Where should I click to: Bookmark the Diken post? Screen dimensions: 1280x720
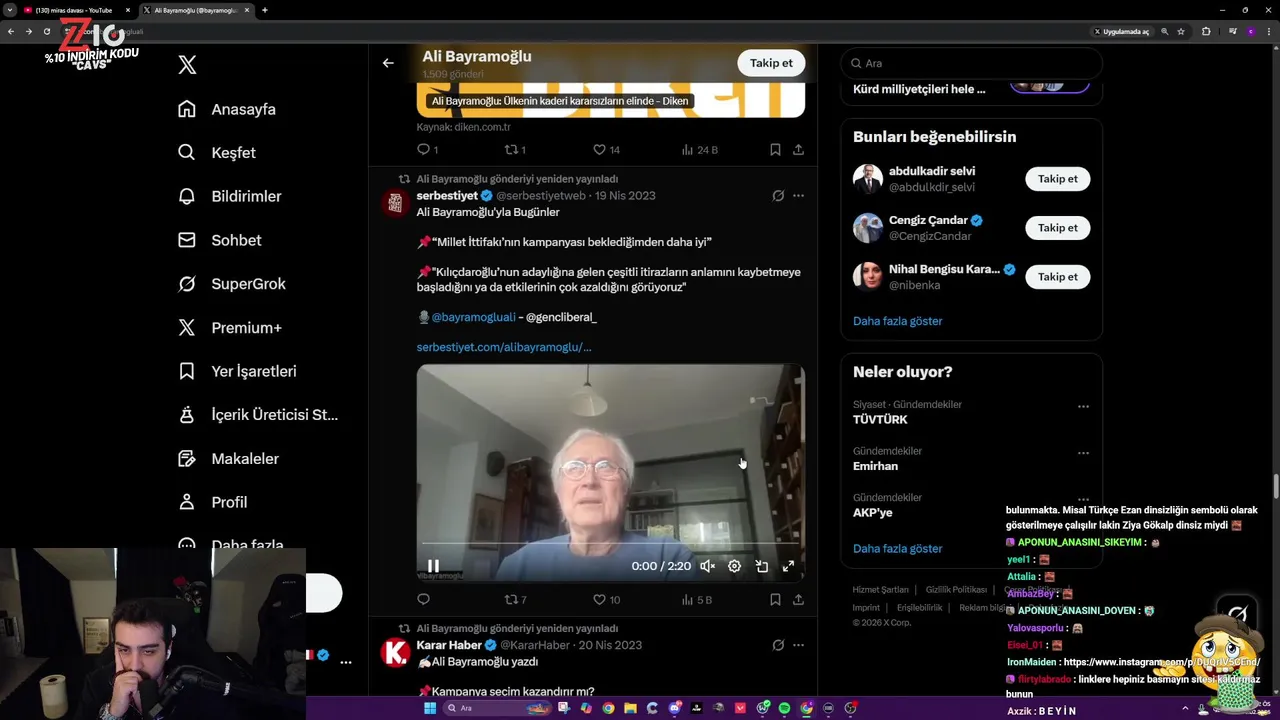tap(775, 149)
